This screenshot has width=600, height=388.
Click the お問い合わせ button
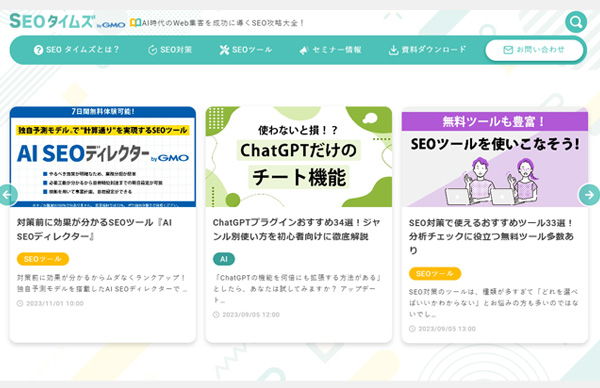point(534,50)
